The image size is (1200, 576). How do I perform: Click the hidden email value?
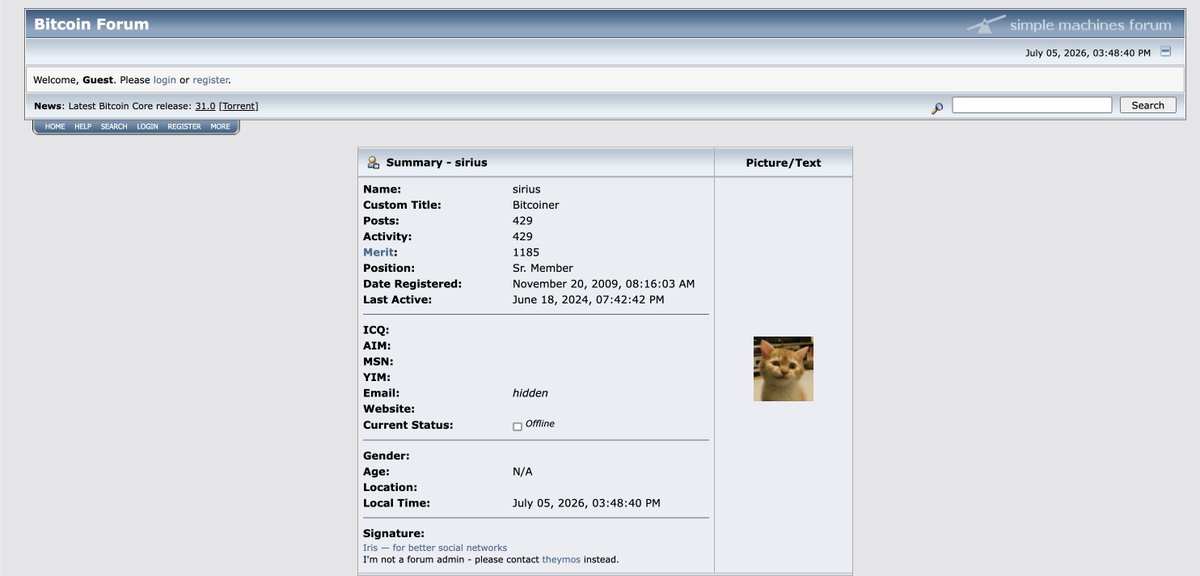point(530,393)
